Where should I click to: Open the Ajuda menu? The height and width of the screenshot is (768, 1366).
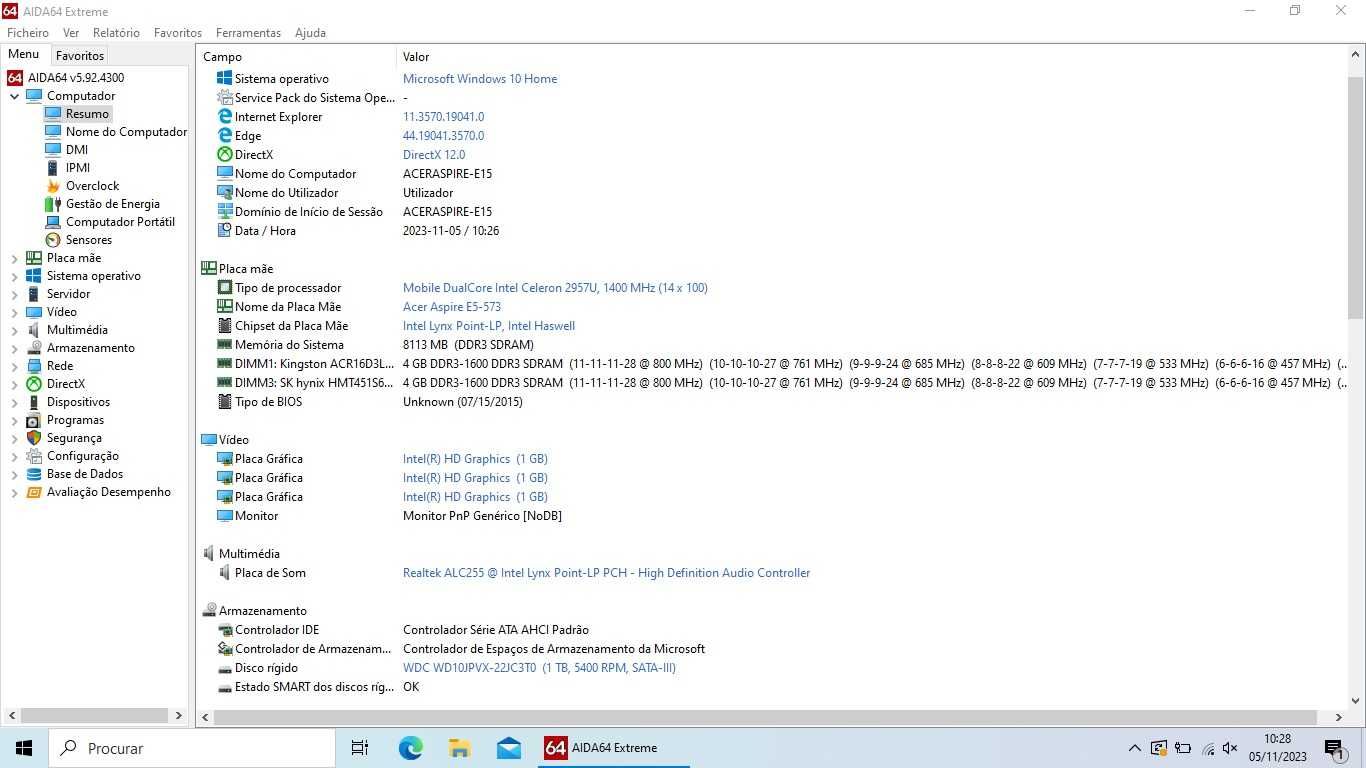[310, 33]
